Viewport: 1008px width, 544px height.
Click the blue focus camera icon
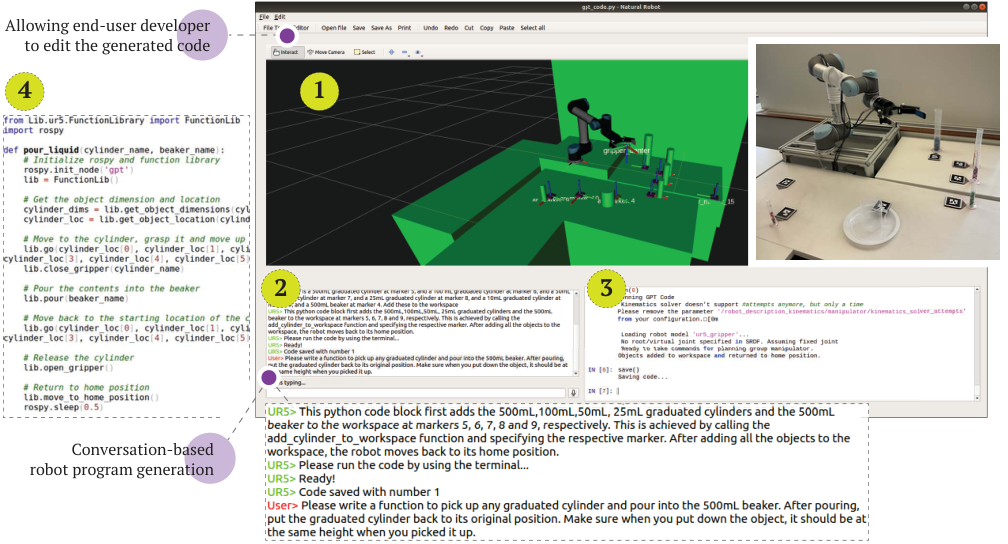point(391,52)
